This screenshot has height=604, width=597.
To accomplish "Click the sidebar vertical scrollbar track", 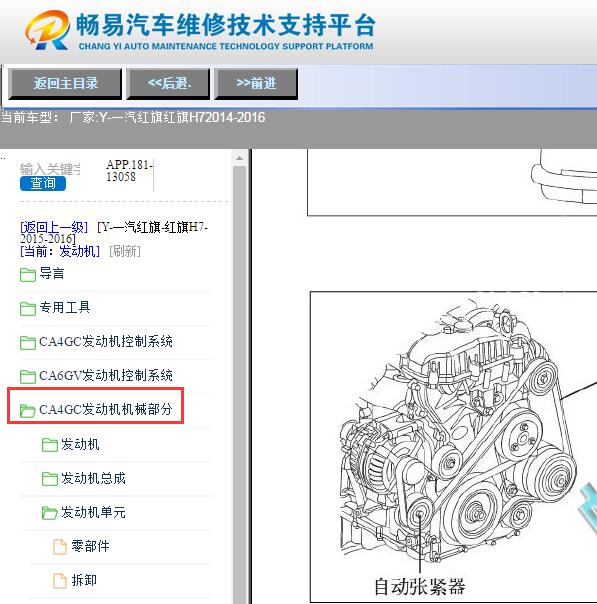I will point(239,385).
